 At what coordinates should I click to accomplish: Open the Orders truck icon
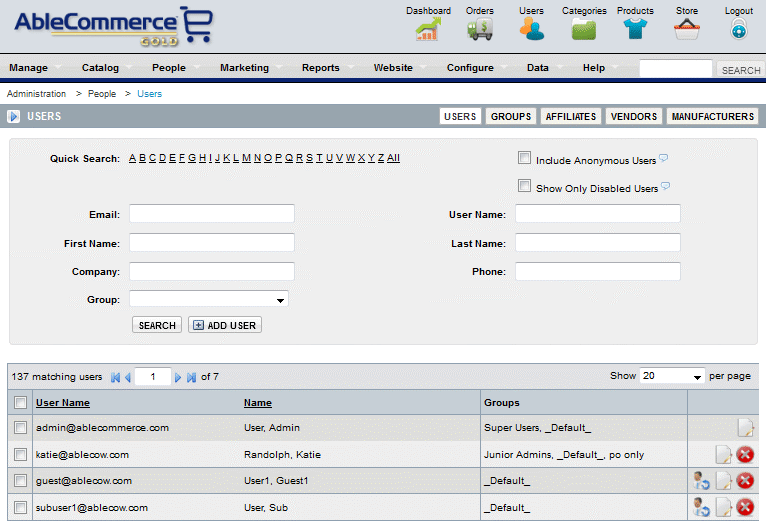480,29
